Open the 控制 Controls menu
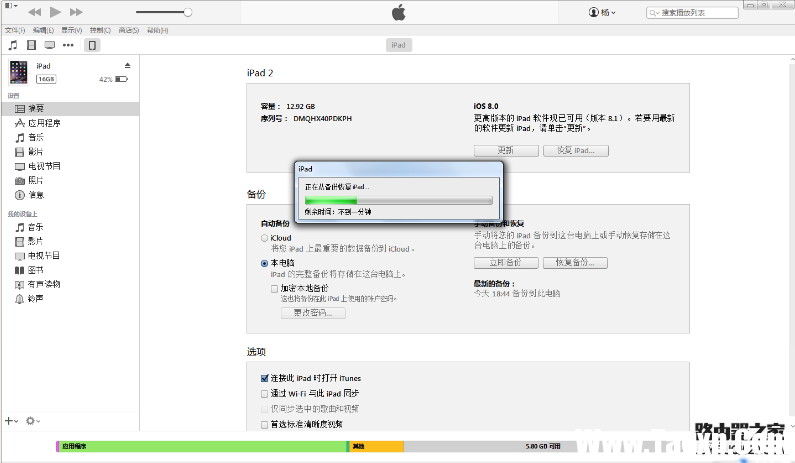Image resolution: width=795 pixels, height=463 pixels. (x=100, y=30)
